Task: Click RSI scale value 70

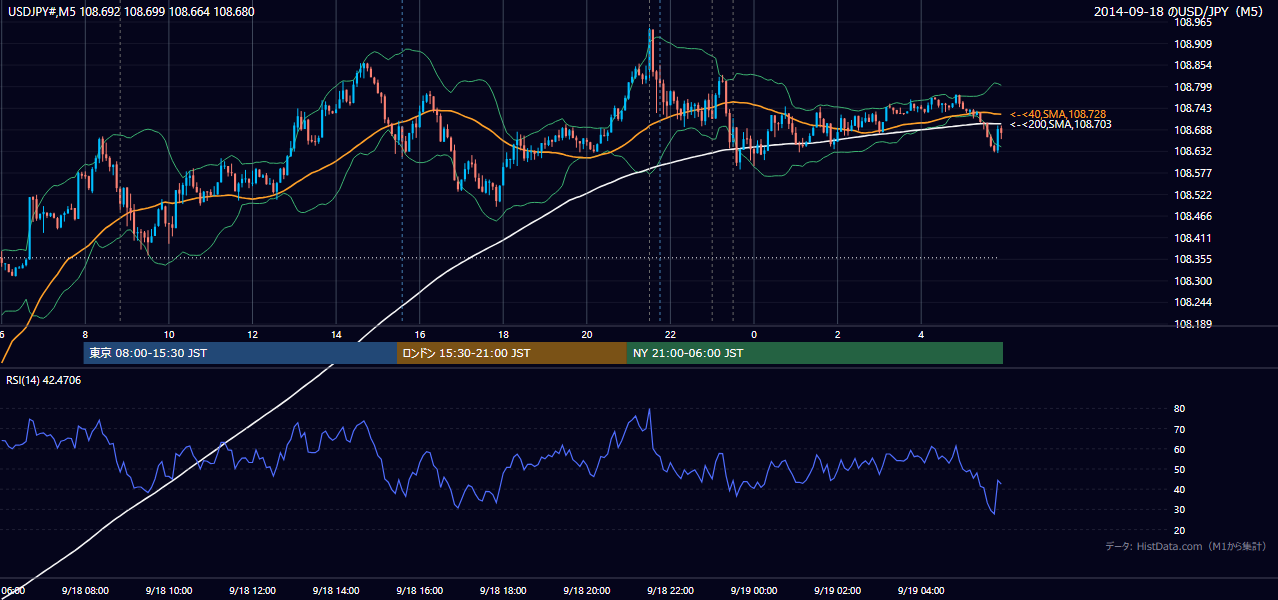Action: point(1180,429)
